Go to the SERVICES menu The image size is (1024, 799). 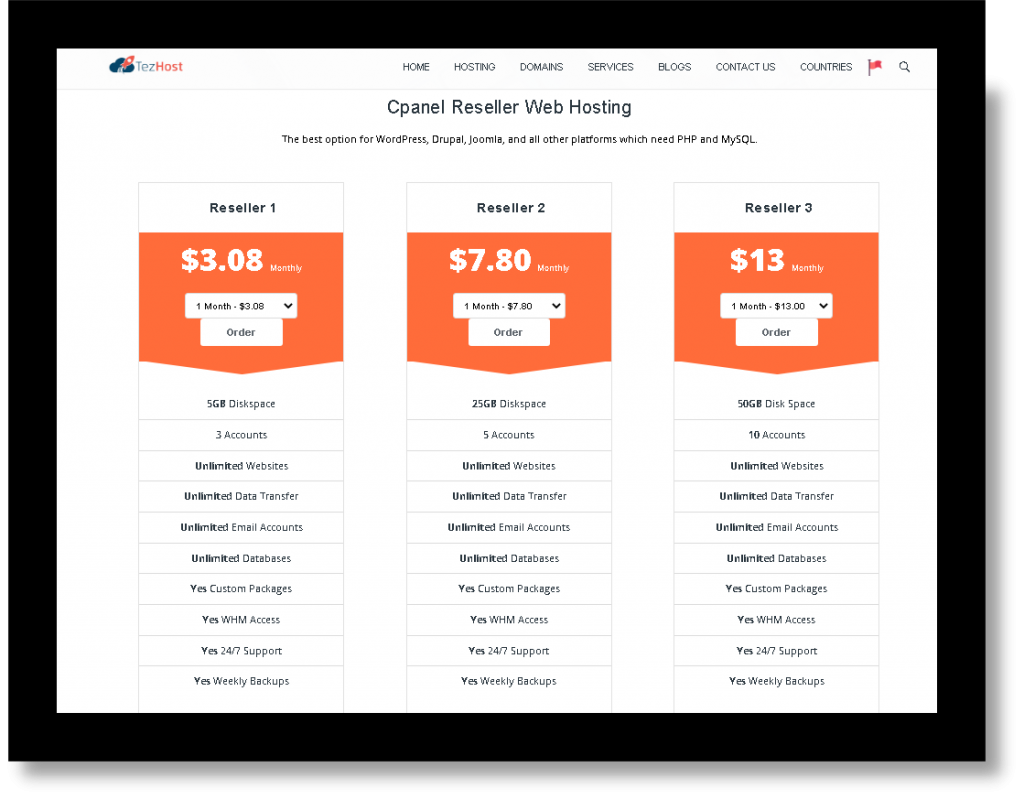click(x=611, y=67)
